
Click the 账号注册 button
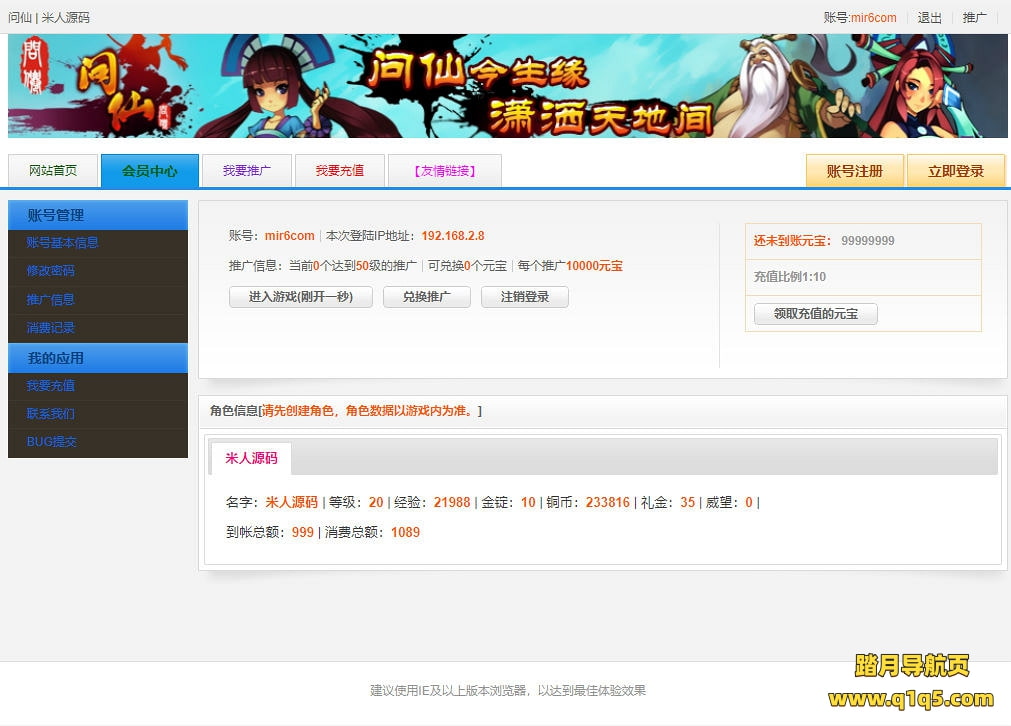[x=854, y=171]
